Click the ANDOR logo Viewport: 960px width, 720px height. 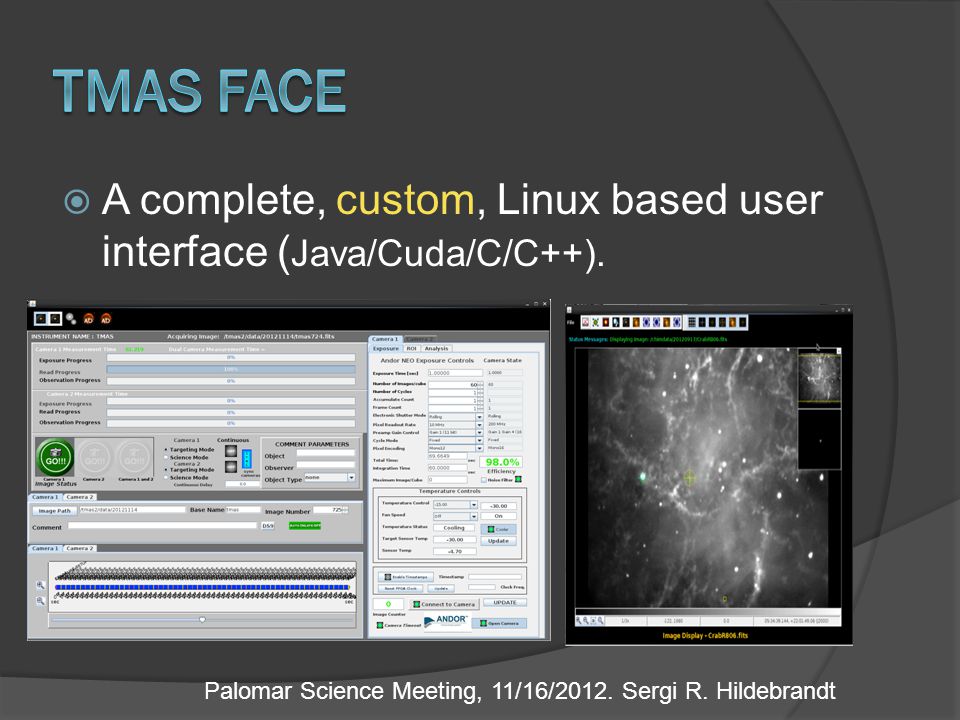pyautogui.click(x=447, y=620)
